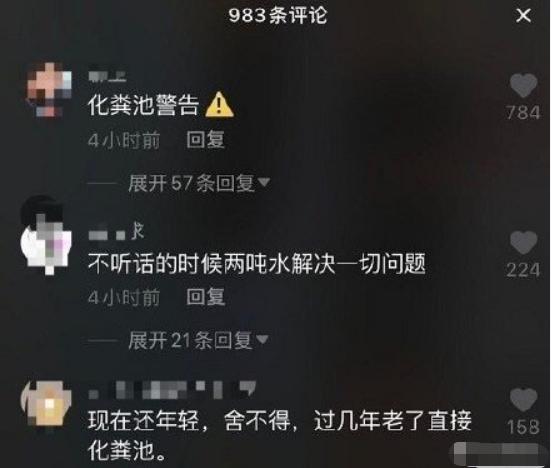The width and height of the screenshot is (551, 468).
Task: Open first commenter's pixelated avatar
Action: (x=49, y=90)
